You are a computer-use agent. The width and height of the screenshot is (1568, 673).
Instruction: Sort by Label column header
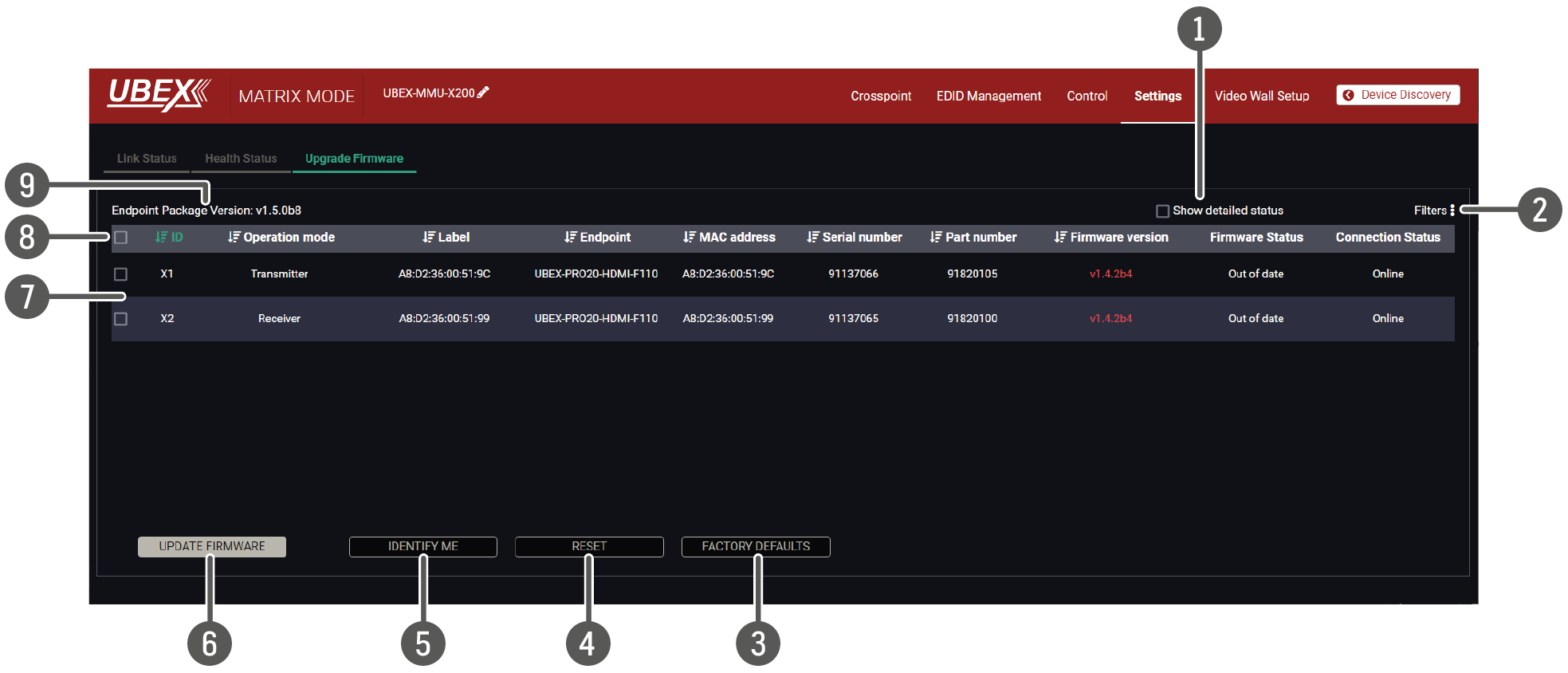pos(446,238)
